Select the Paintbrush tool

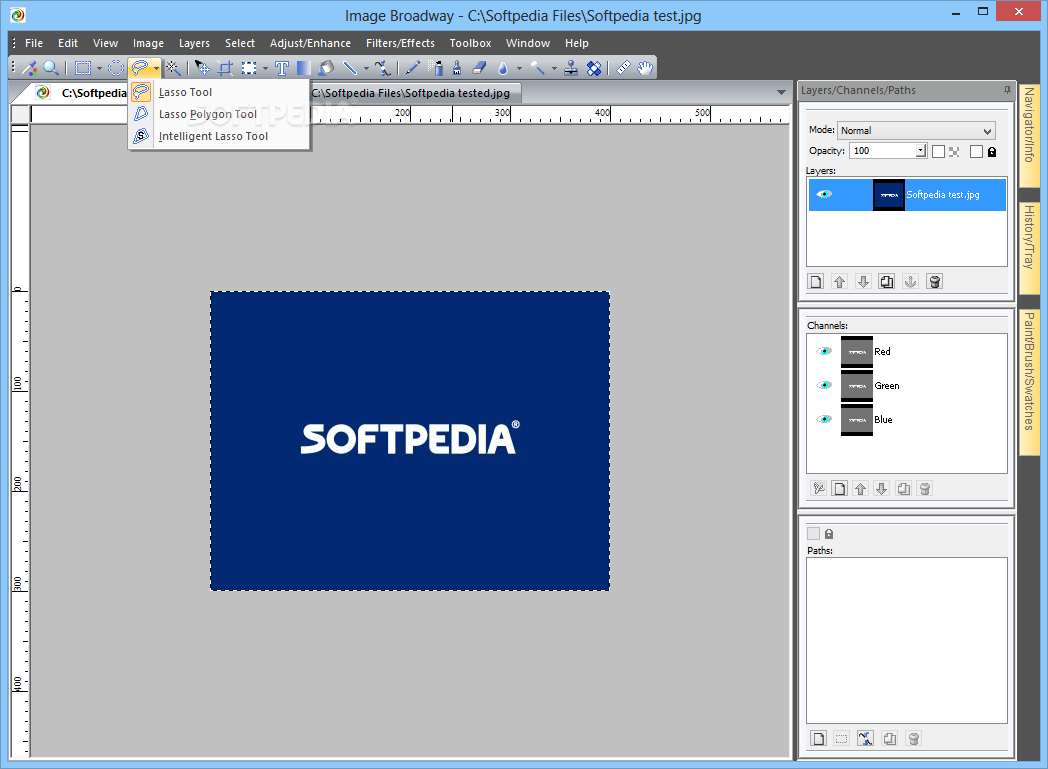(x=457, y=67)
